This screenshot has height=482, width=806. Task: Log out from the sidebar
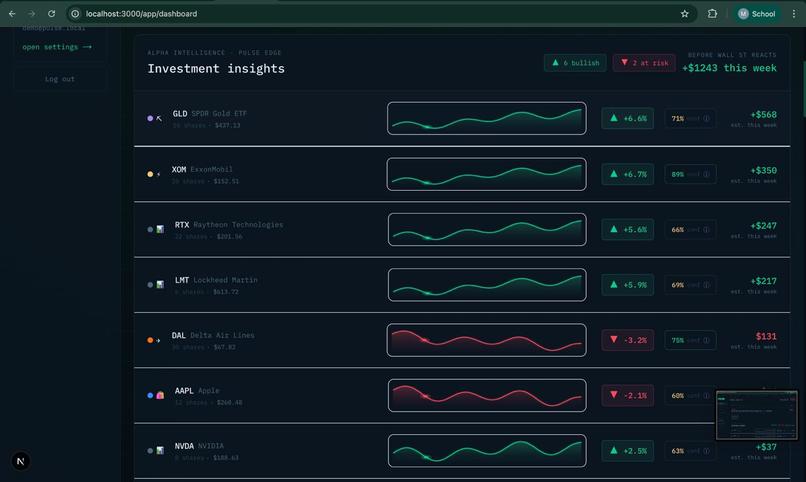click(60, 79)
